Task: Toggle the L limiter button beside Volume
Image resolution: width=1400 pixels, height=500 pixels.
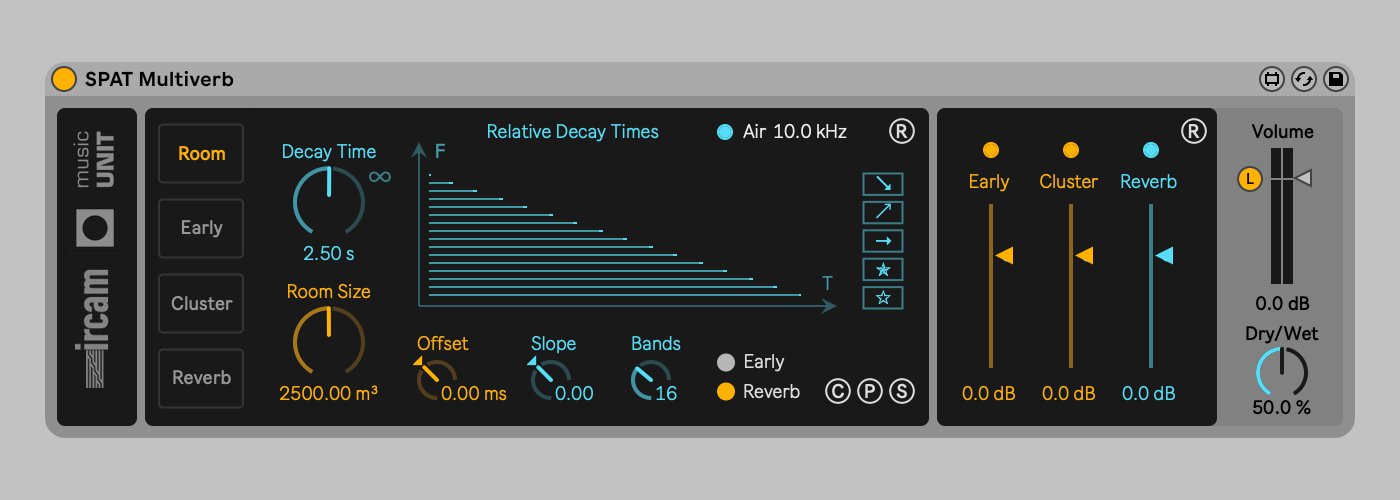Action: pos(1249,179)
